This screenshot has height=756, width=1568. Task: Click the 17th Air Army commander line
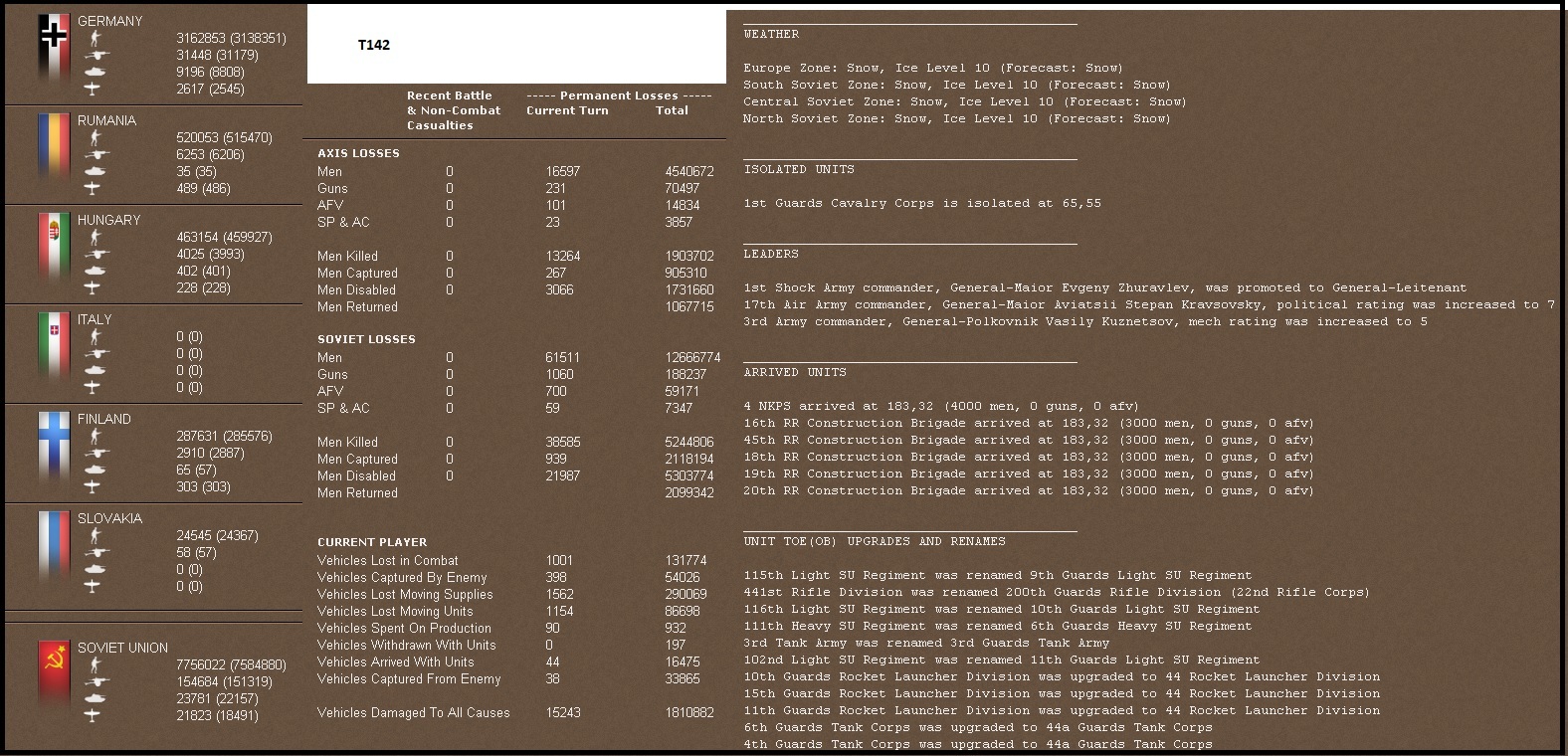(x=1149, y=304)
